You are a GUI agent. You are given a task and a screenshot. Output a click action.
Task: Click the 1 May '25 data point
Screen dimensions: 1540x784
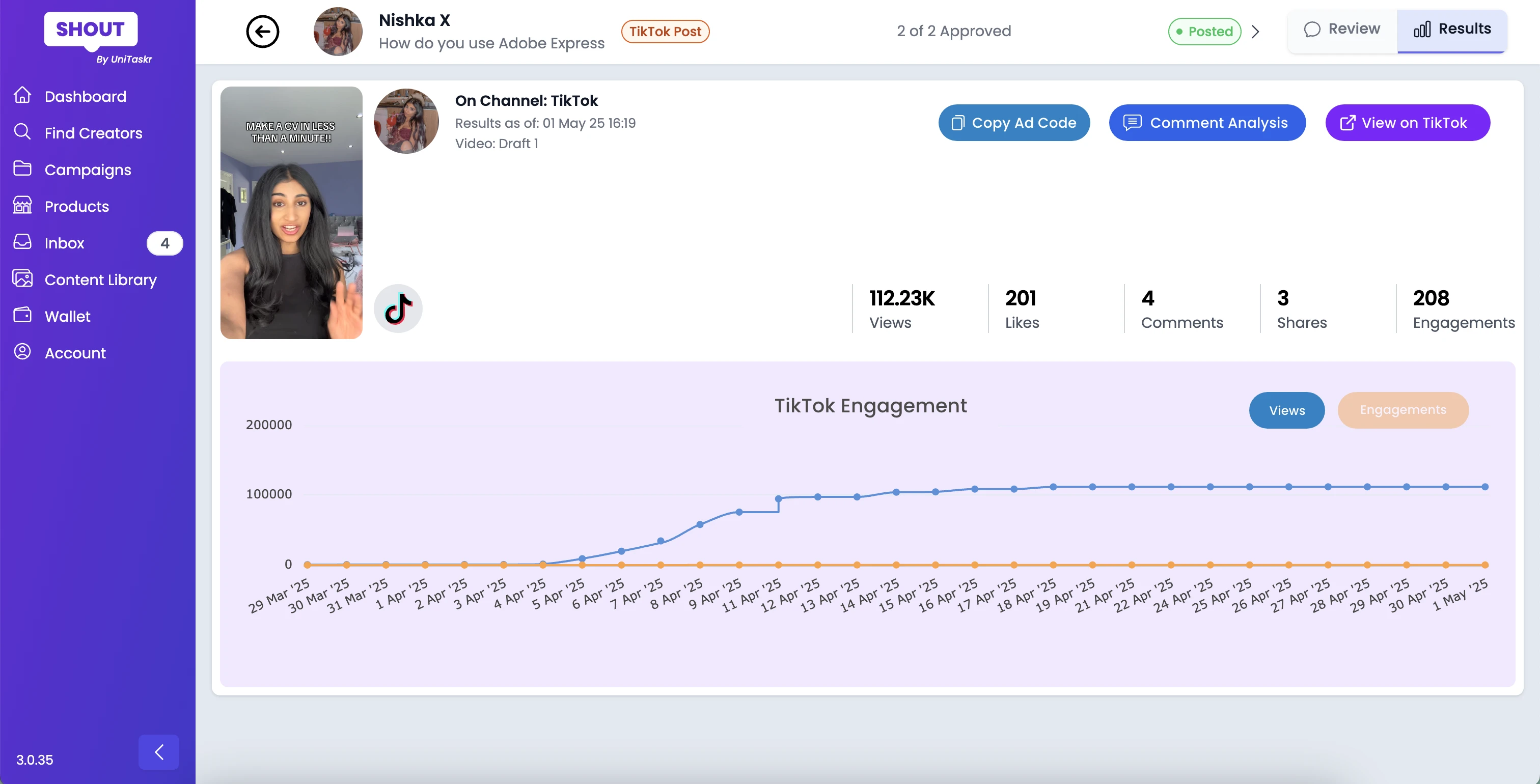tap(1484, 487)
